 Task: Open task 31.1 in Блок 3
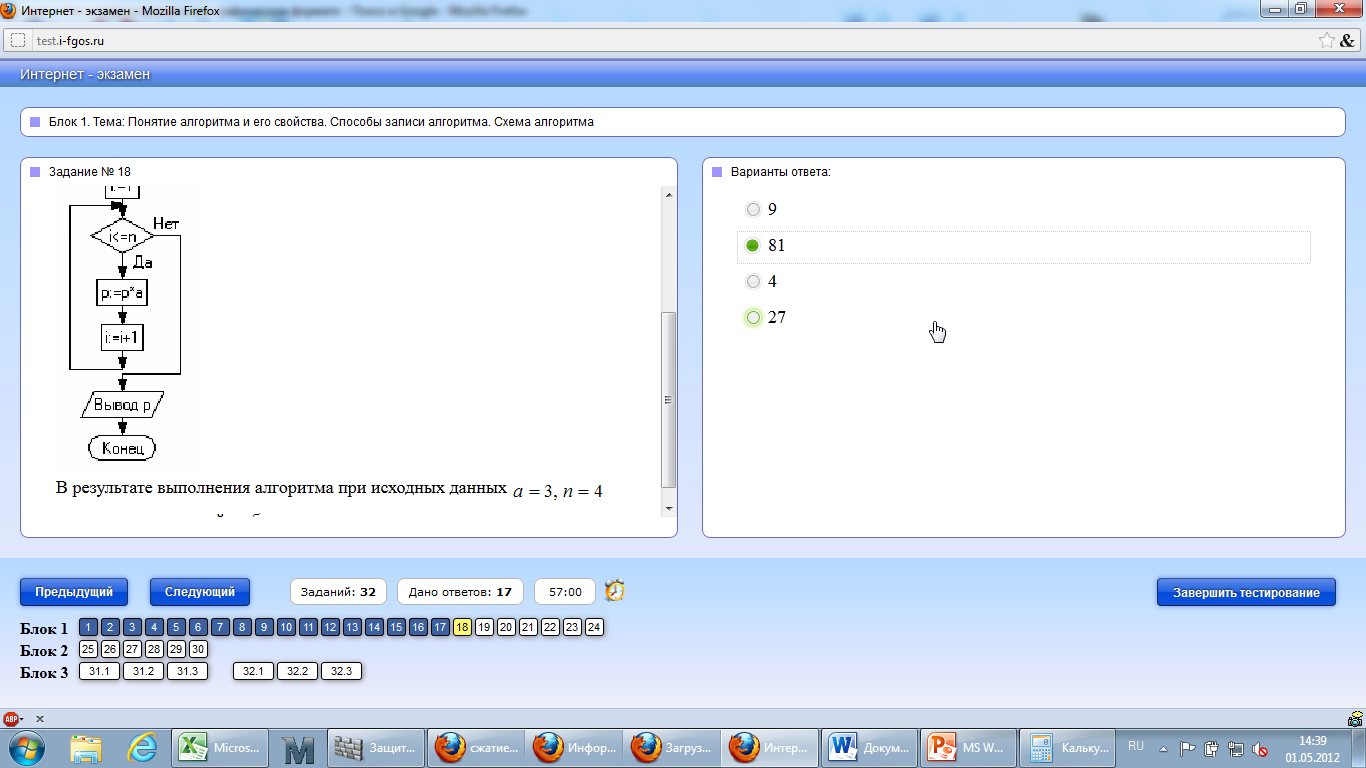tap(99, 671)
